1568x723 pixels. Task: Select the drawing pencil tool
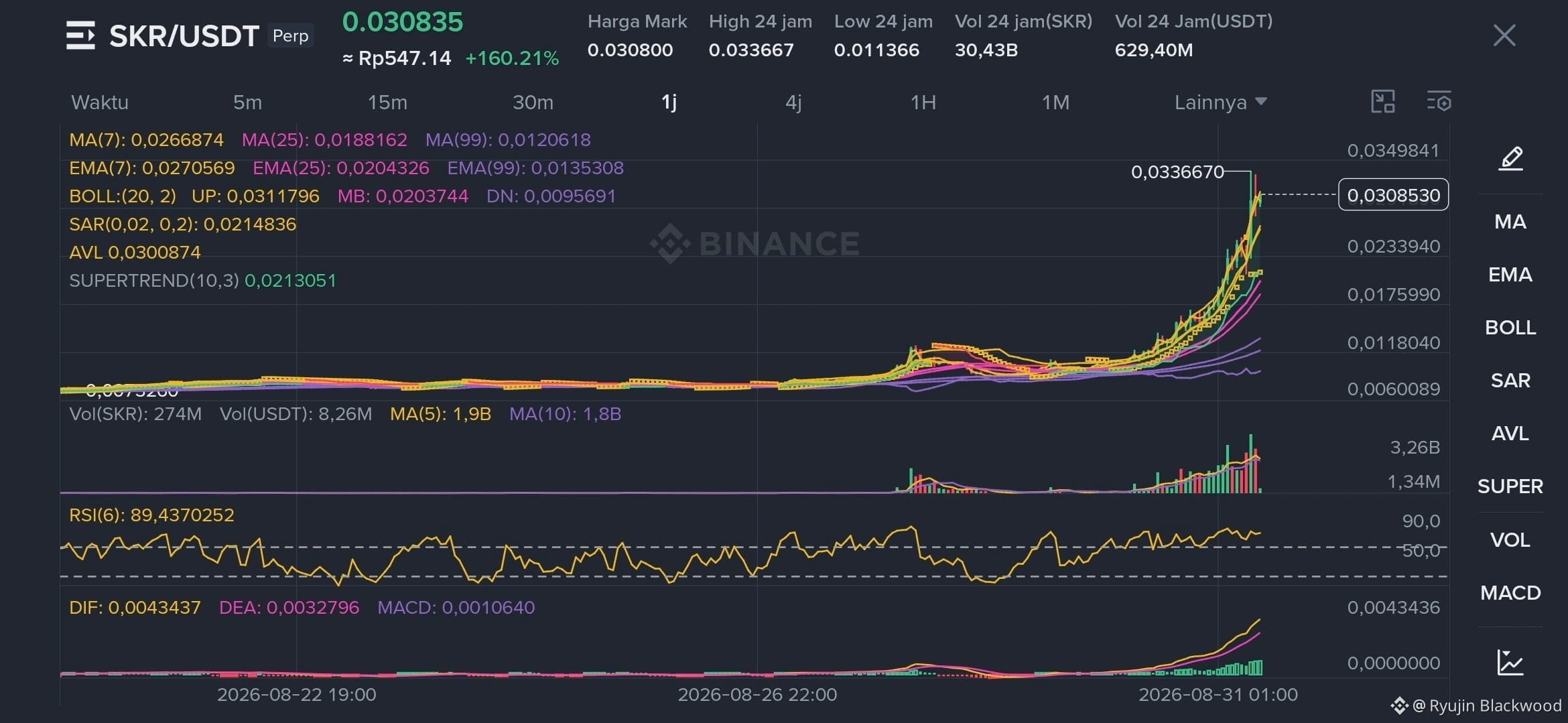1510,158
